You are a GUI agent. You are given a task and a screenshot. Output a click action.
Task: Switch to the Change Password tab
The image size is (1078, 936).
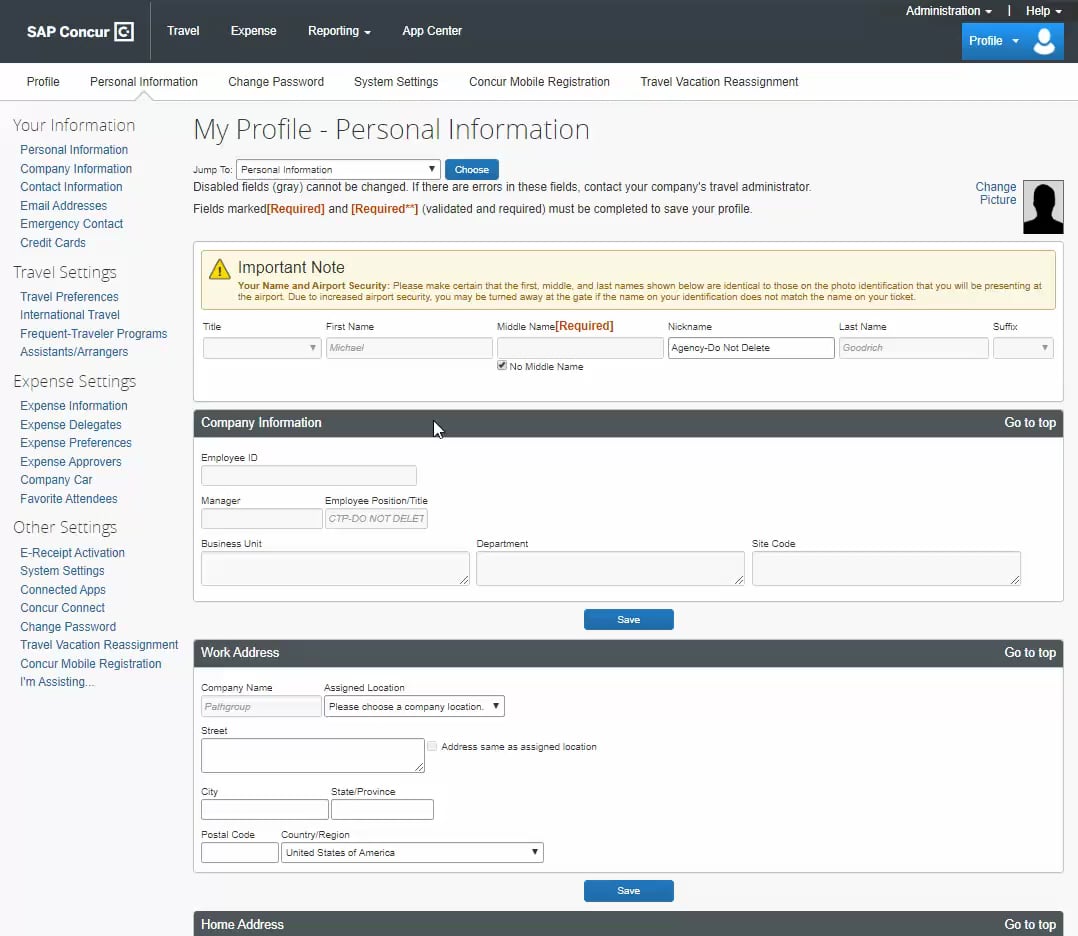coord(276,82)
